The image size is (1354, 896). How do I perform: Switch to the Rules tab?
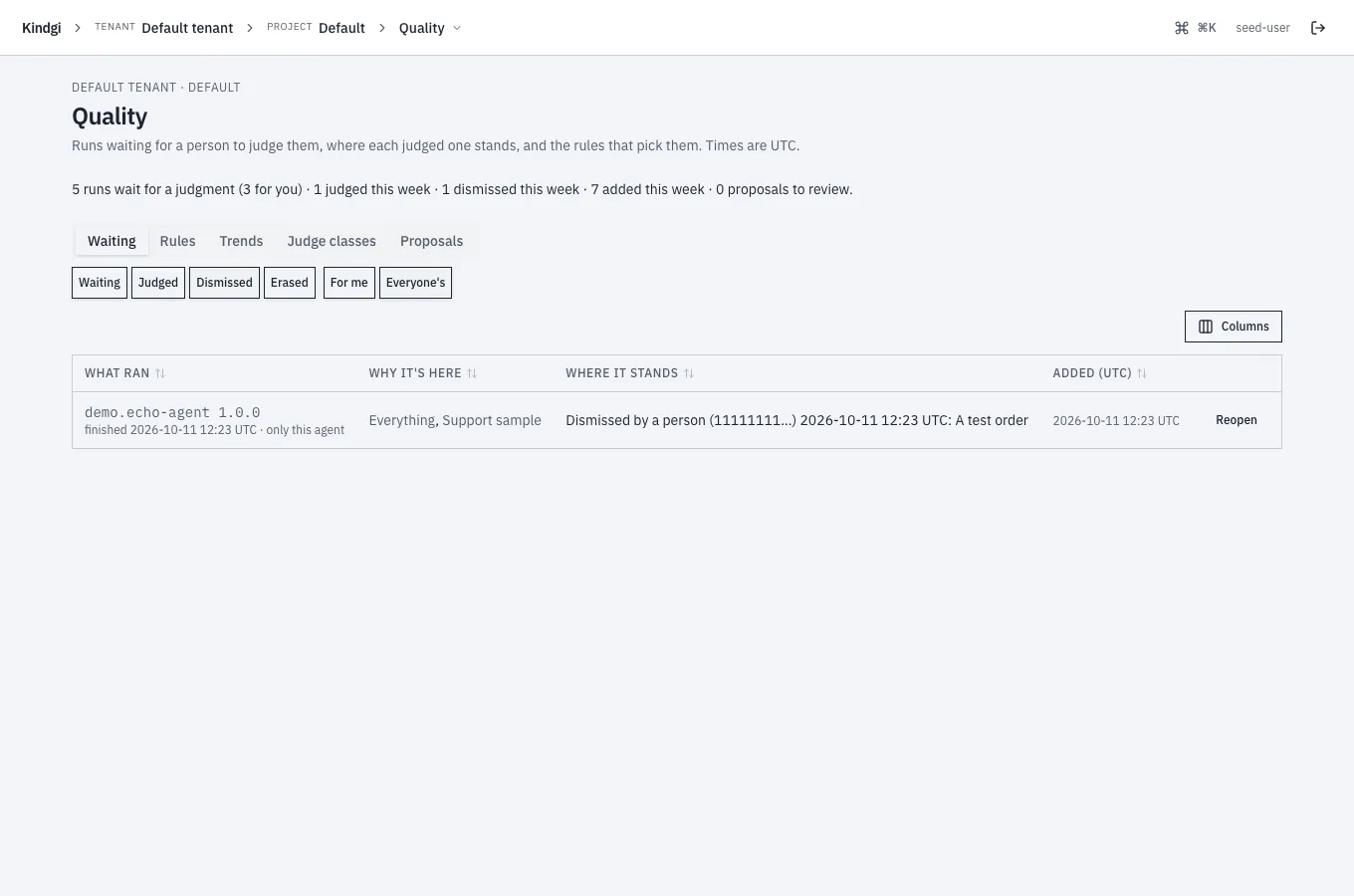pyautogui.click(x=177, y=241)
